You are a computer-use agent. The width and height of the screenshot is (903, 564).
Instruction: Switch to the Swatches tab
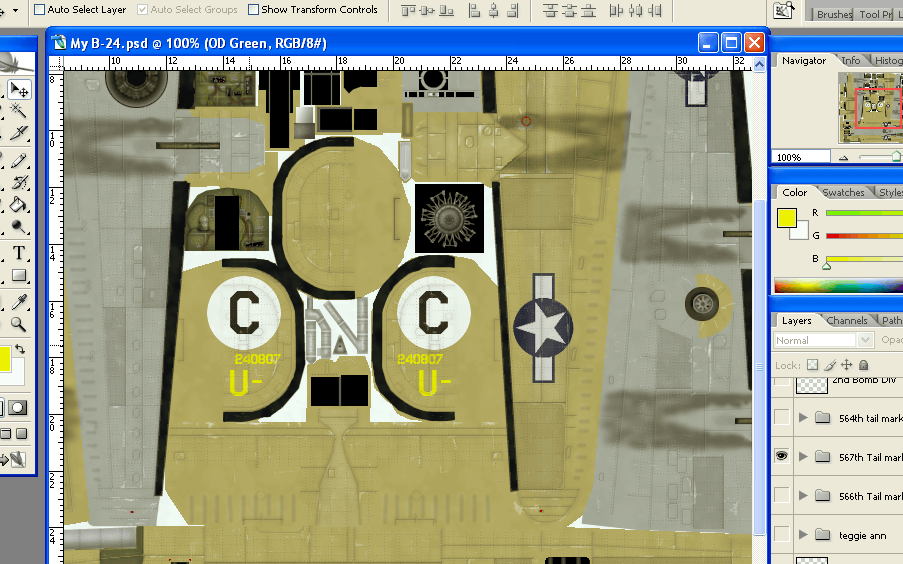[843, 192]
